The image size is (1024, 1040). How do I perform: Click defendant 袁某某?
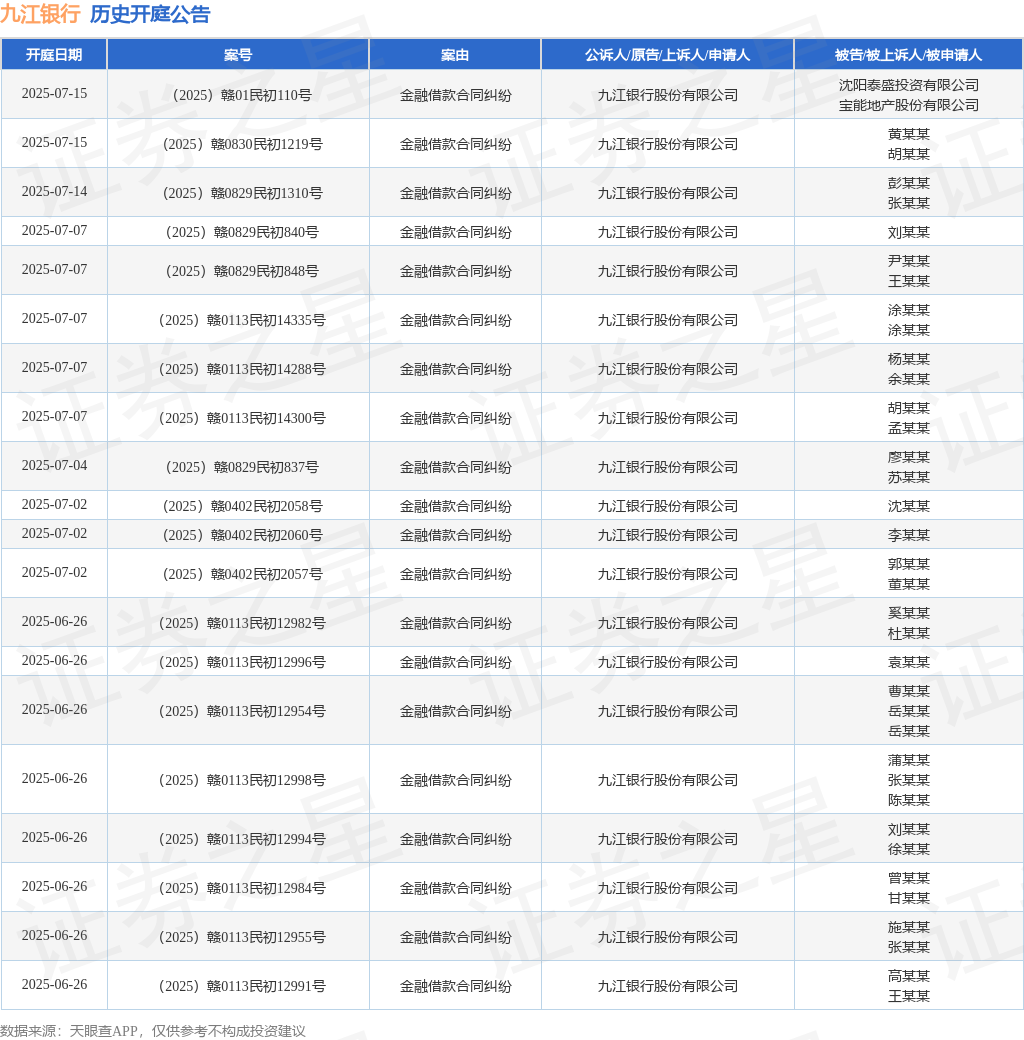click(x=909, y=663)
